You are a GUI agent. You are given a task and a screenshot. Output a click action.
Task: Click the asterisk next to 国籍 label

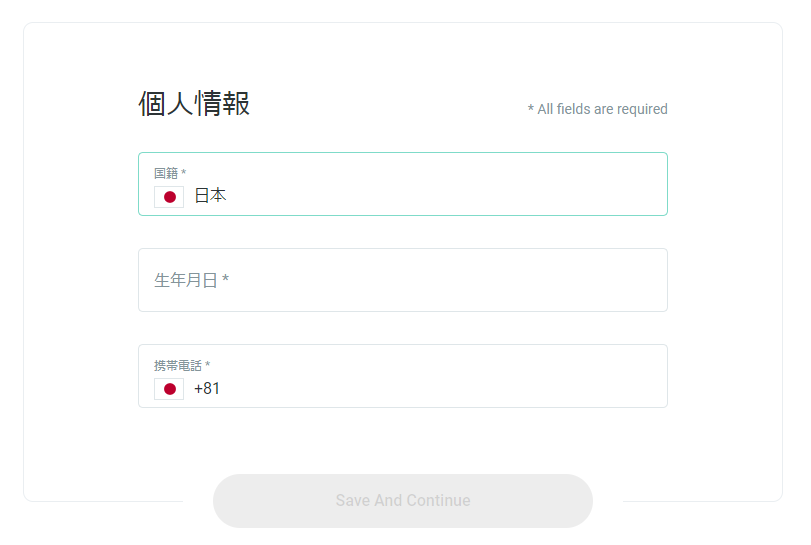[x=184, y=172]
